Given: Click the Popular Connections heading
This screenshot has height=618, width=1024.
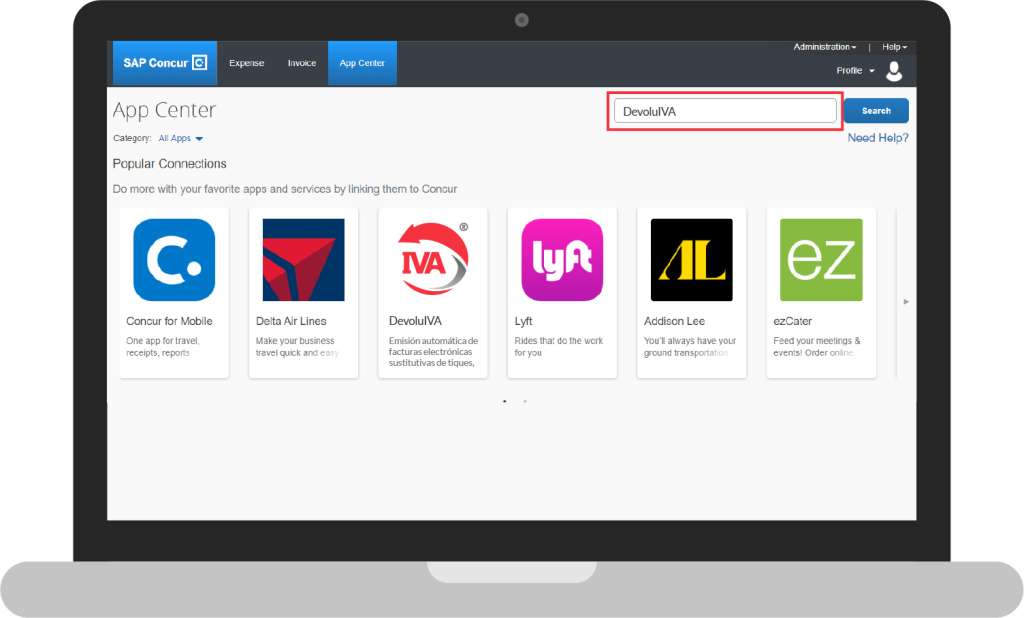Looking at the screenshot, I should pyautogui.click(x=170, y=164).
